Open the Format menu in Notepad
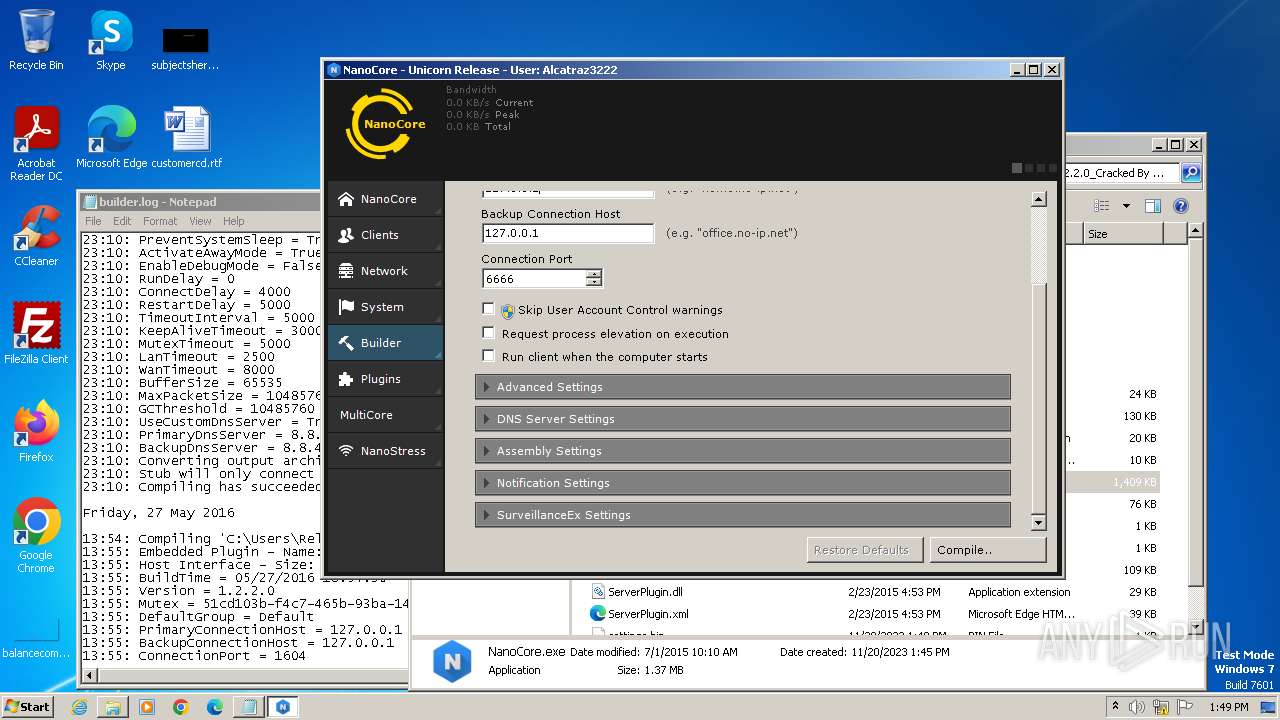Viewport: 1280px width, 720px height. point(160,221)
